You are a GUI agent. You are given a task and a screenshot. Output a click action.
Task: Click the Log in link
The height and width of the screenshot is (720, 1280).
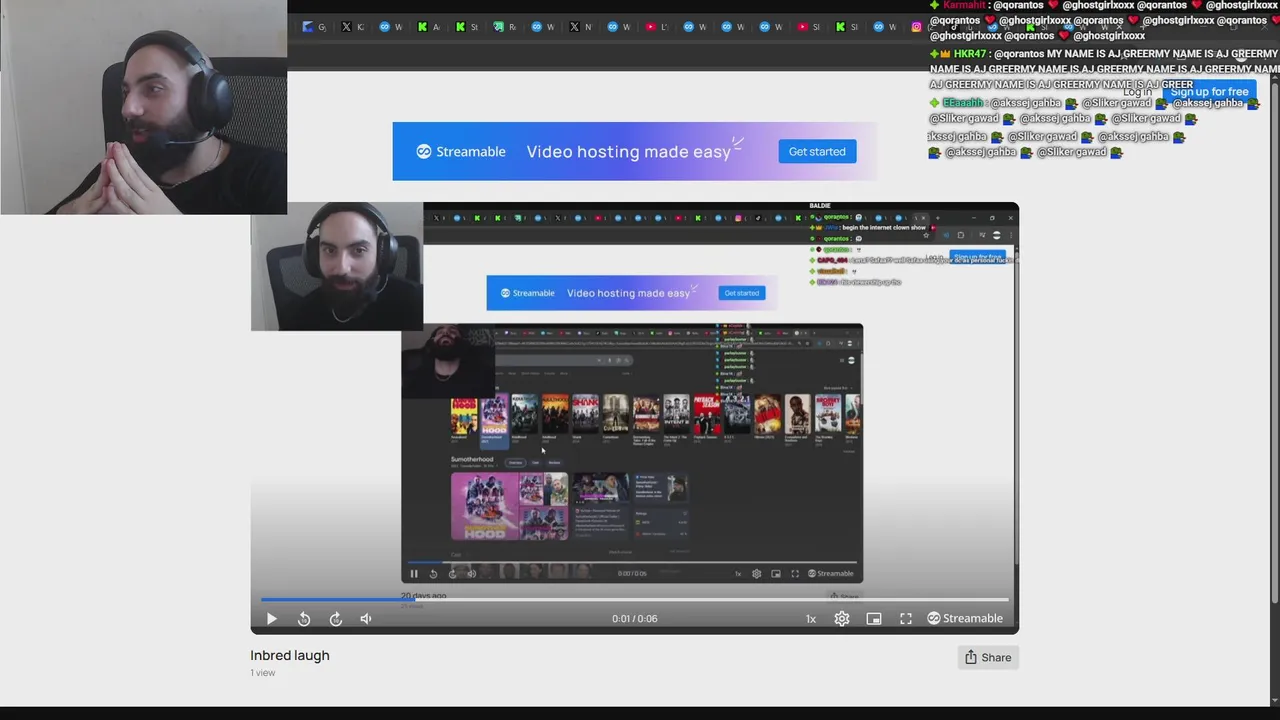pos(1137,91)
